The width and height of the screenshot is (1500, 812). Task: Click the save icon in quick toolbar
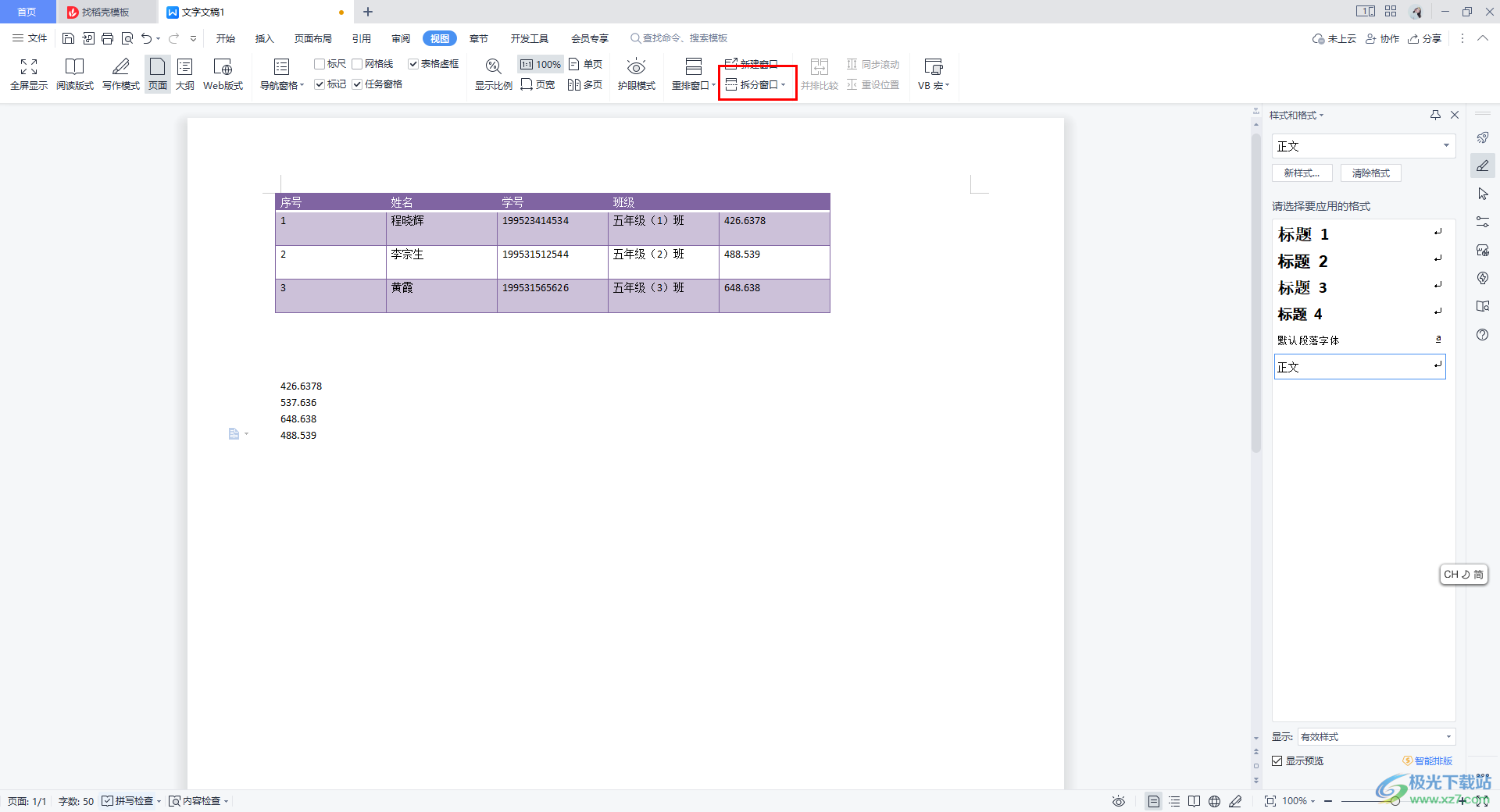coord(68,38)
